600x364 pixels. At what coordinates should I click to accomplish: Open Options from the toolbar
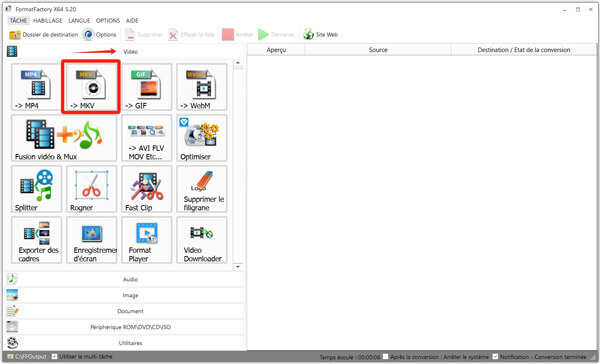[x=99, y=35]
